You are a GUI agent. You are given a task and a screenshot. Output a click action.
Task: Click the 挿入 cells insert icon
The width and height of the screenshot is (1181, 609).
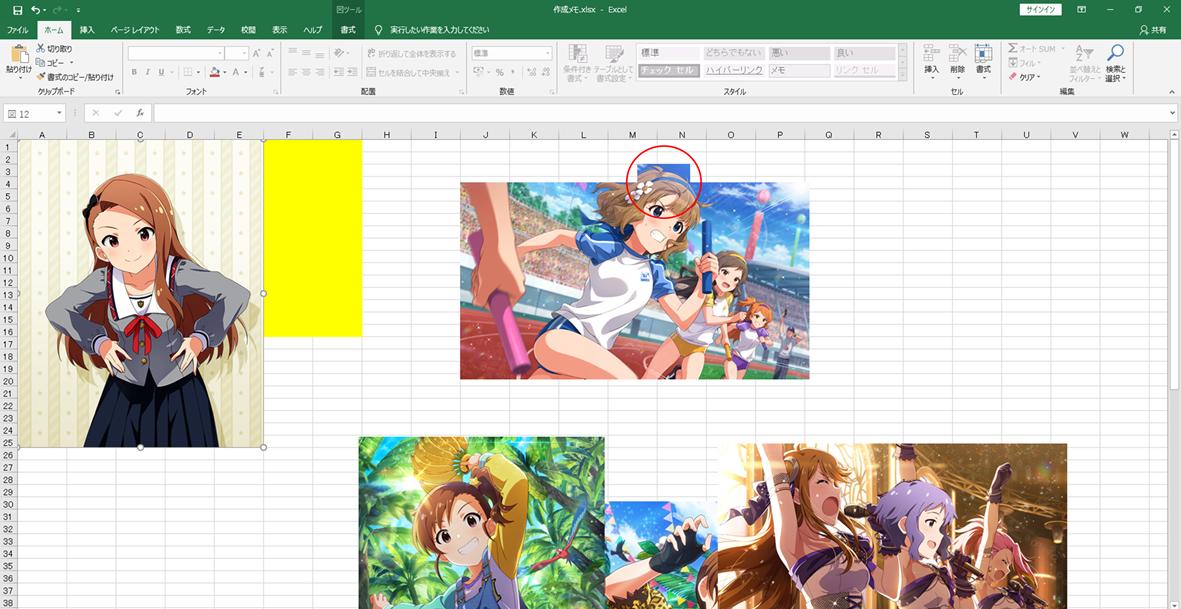click(932, 53)
